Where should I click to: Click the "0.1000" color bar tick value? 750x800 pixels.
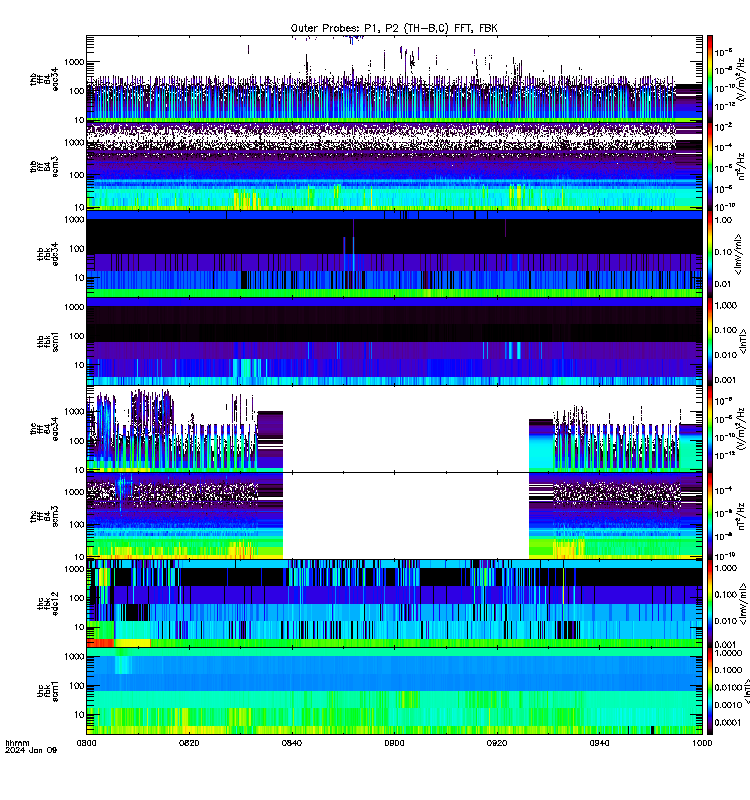pos(728,670)
